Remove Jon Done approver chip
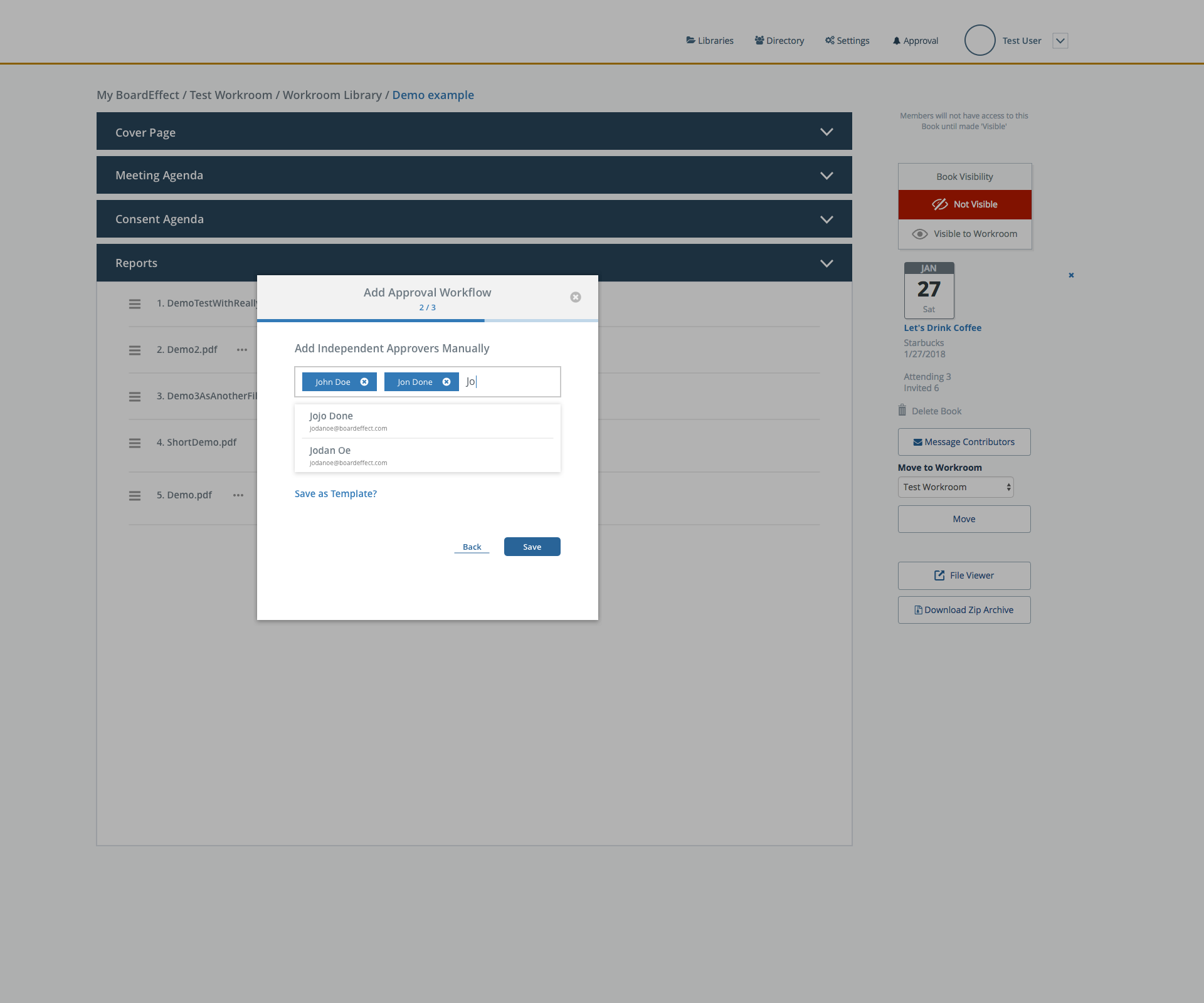This screenshot has height=1003, width=1204. click(446, 382)
